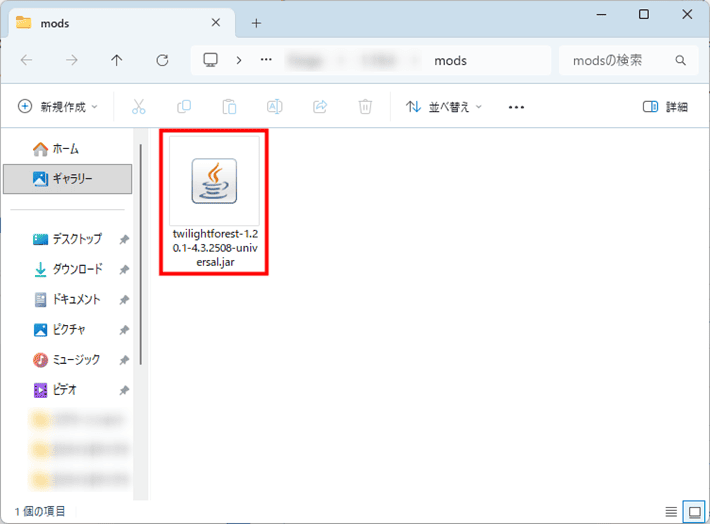
Task: Expand the address bar chevron after PC icon
Action: click(239, 60)
